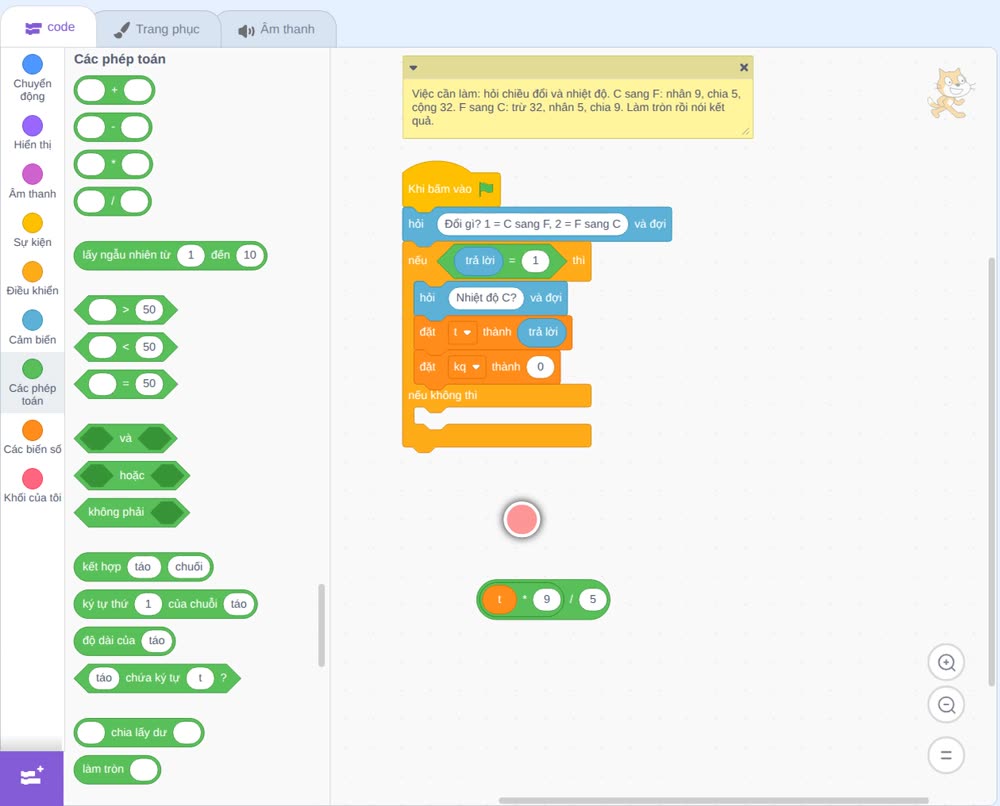The width and height of the screenshot is (1000, 806).
Task: Open the Các biến số block category
Action: click(32, 437)
